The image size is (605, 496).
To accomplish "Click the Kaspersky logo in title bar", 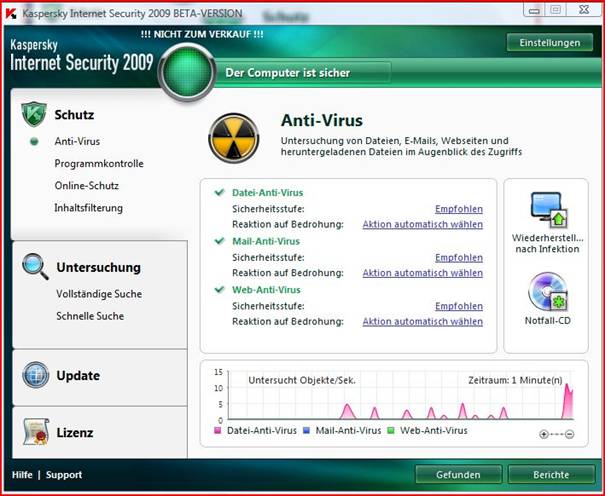I will [x=11, y=13].
